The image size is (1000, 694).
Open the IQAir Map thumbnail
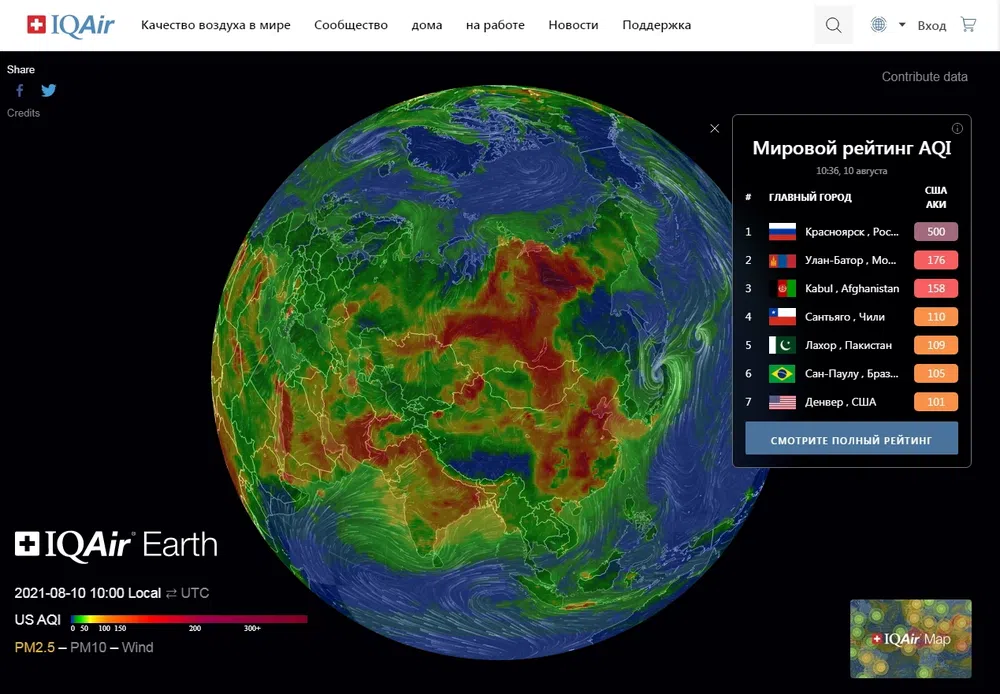point(910,639)
